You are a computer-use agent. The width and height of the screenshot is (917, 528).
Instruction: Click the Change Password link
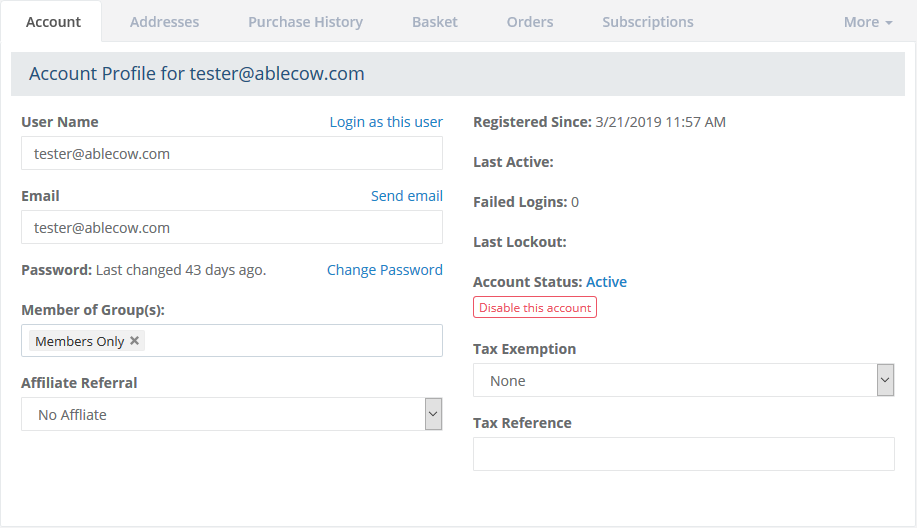(x=384, y=270)
